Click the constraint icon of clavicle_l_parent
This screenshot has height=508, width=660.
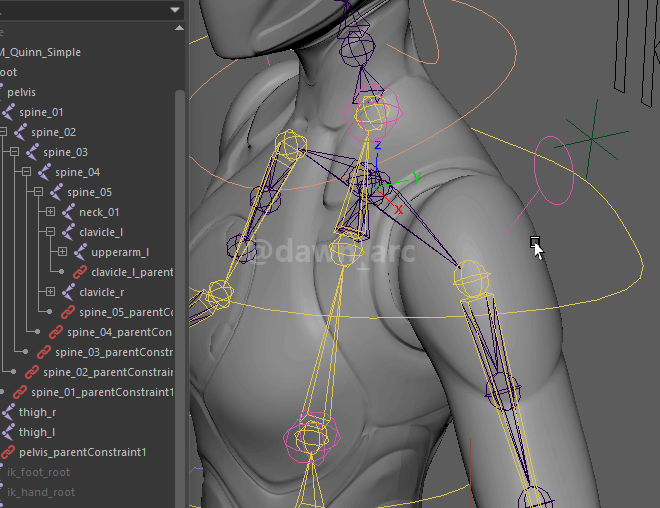[80, 272]
